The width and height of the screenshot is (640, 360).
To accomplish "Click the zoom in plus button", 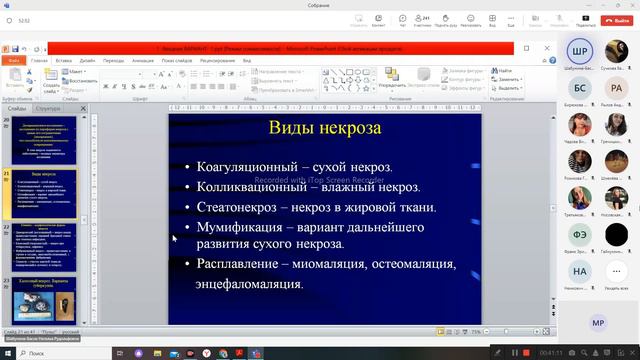I will click(x=537, y=332).
